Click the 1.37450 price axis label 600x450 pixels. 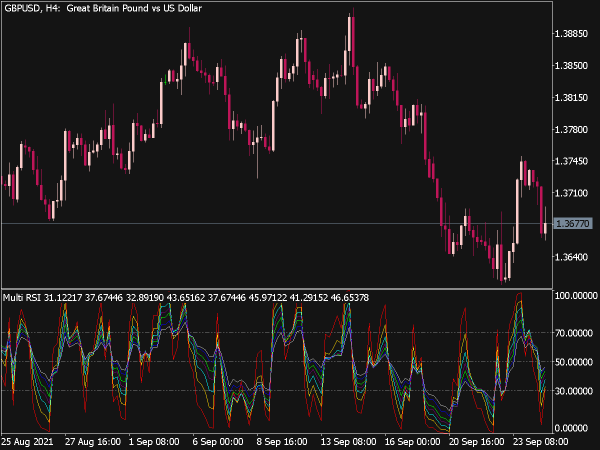[x=571, y=161]
